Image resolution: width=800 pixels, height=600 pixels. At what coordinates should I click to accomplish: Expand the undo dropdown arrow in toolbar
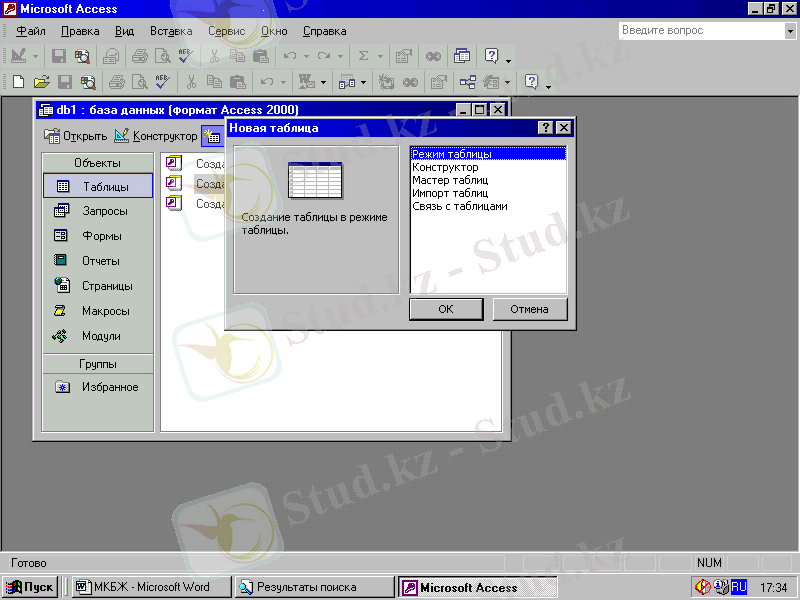pos(305,56)
